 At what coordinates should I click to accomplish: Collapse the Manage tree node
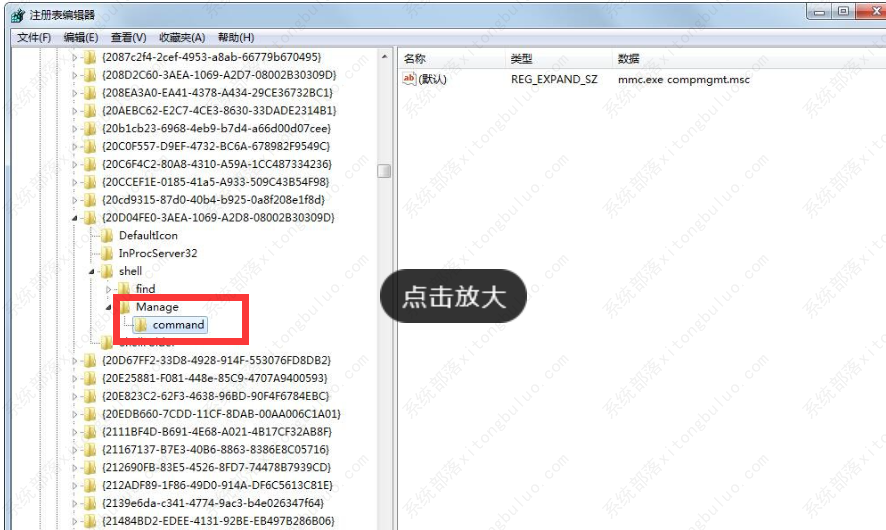(109, 307)
